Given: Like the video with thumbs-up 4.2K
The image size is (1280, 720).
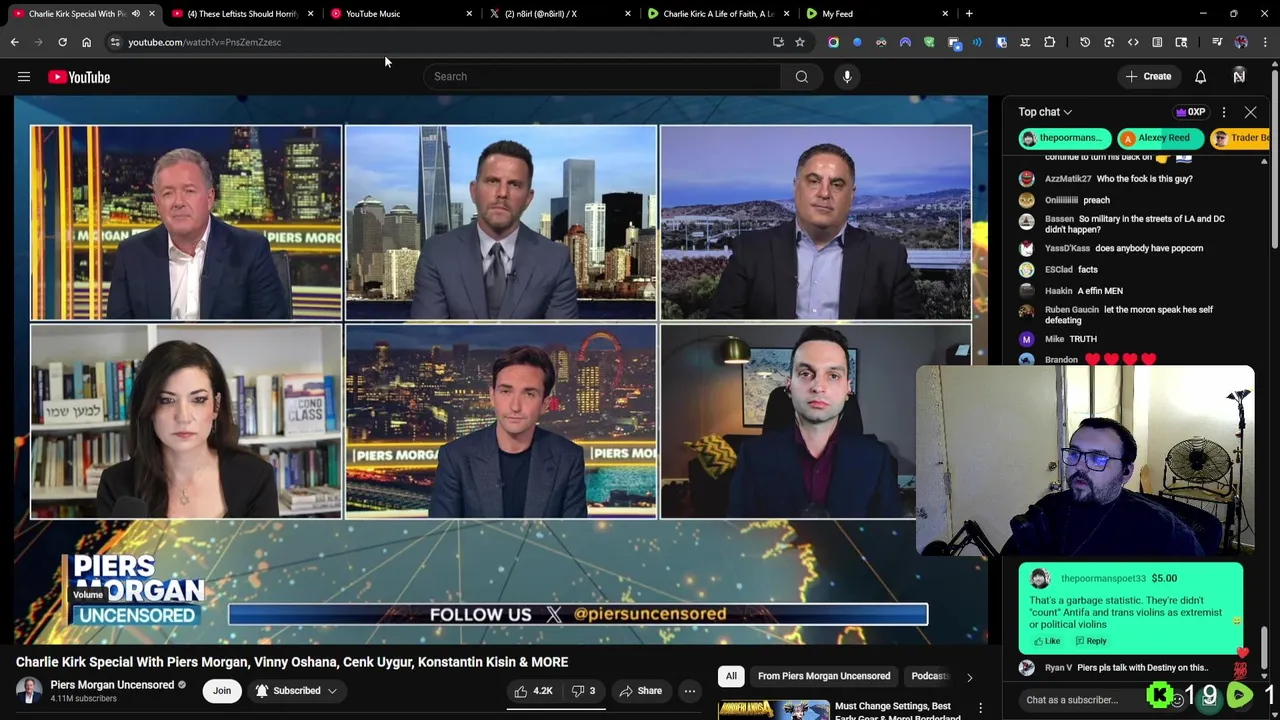Looking at the screenshot, I should tap(533, 691).
